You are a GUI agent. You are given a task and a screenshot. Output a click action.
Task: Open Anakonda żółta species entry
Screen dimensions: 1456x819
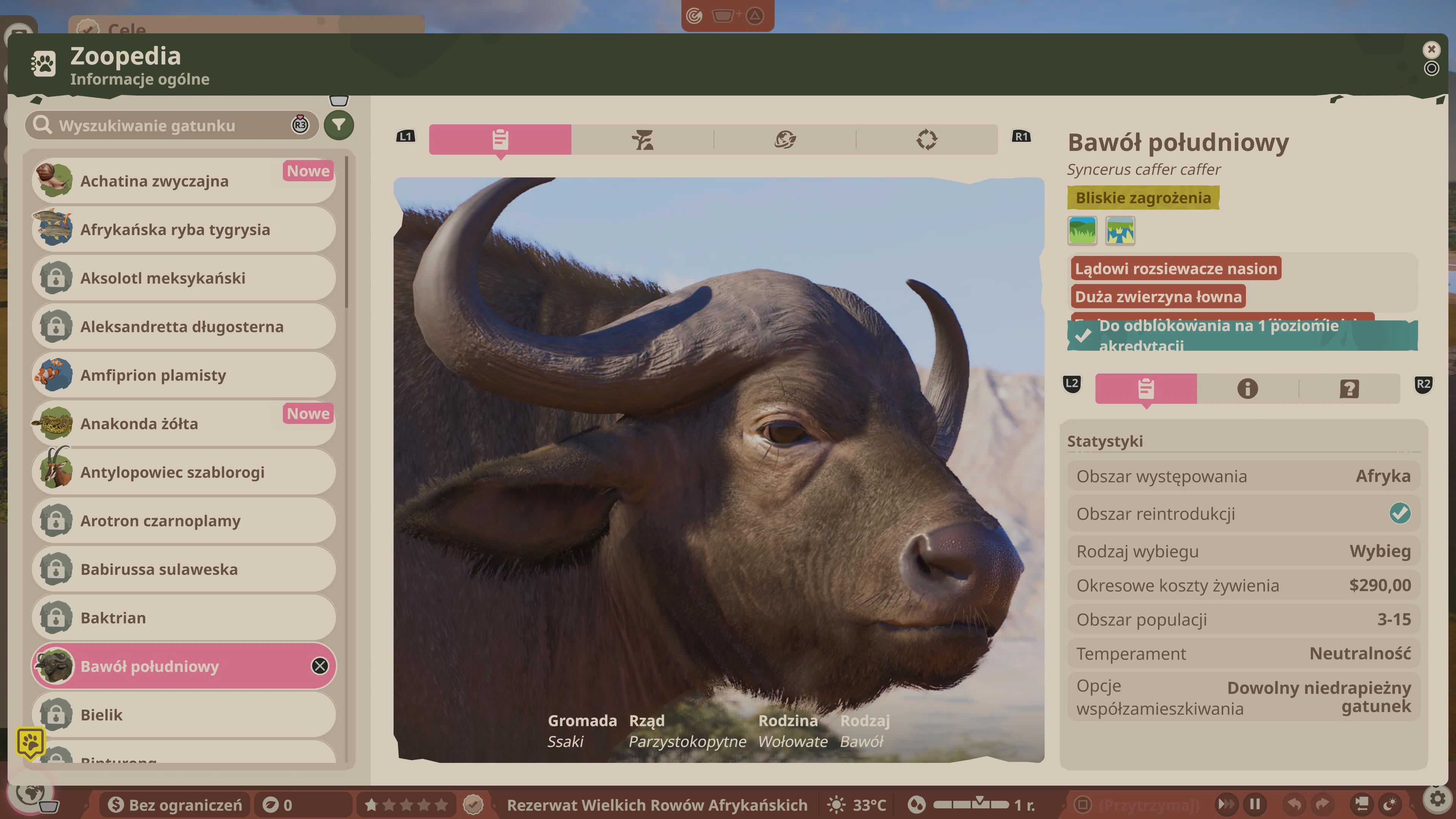pyautogui.click(x=184, y=424)
